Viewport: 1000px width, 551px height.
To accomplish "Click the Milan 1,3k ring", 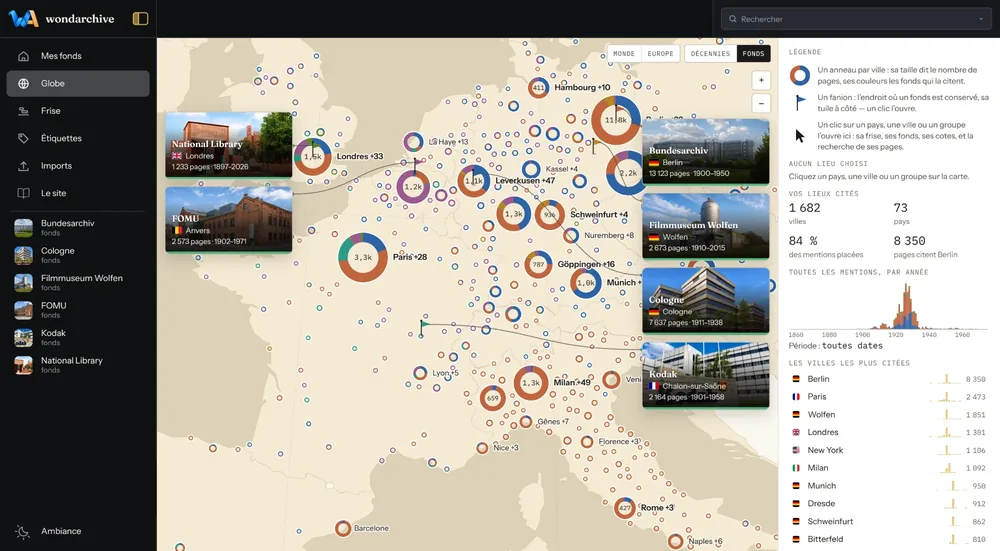I will (x=531, y=383).
